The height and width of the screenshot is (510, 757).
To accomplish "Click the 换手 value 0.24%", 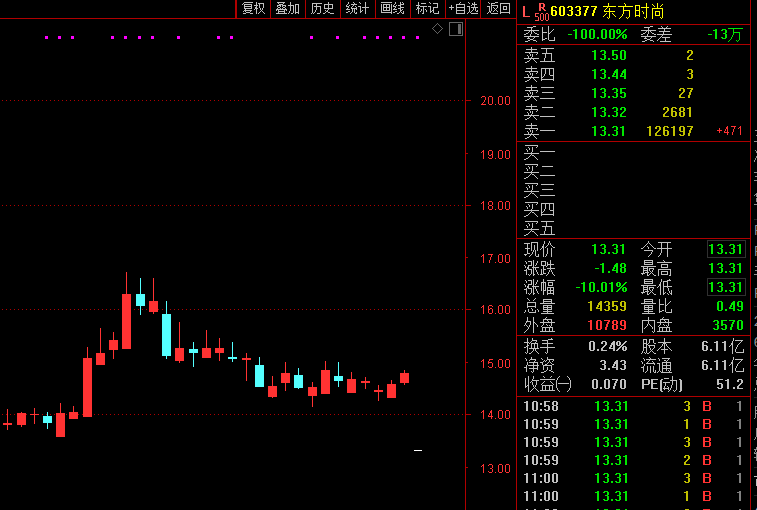I will (x=608, y=346).
